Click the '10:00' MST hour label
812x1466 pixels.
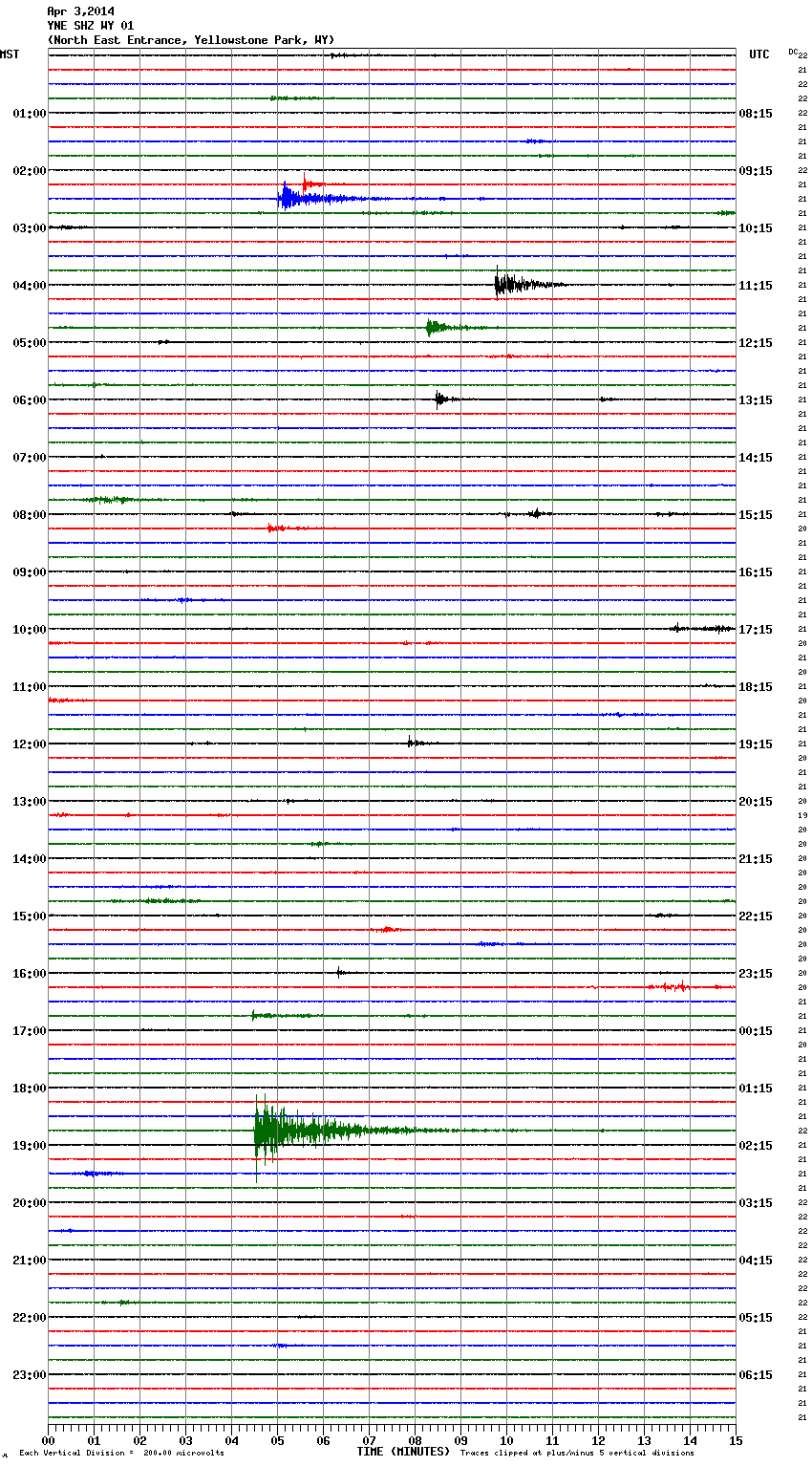click(30, 630)
